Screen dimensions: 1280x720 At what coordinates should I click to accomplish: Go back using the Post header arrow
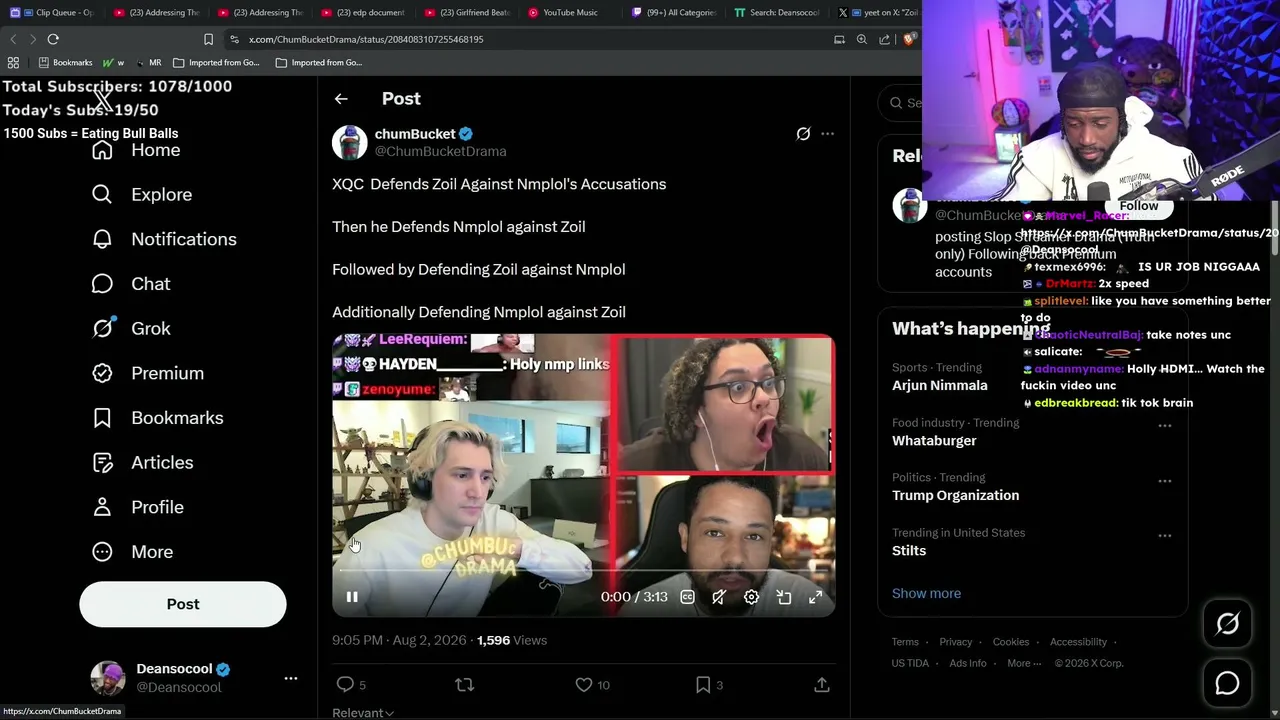(341, 99)
